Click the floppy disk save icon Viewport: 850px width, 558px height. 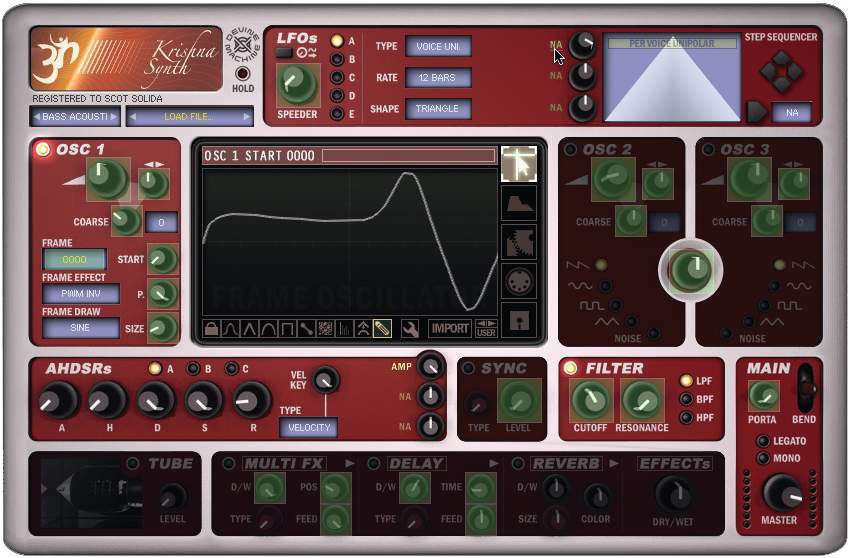click(x=519, y=320)
